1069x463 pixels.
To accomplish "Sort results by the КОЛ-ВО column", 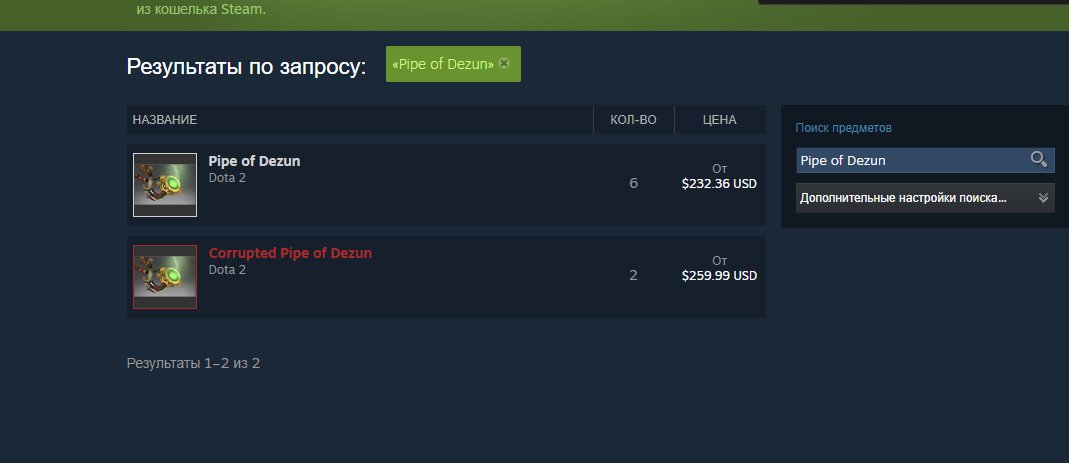I will click(x=633, y=120).
